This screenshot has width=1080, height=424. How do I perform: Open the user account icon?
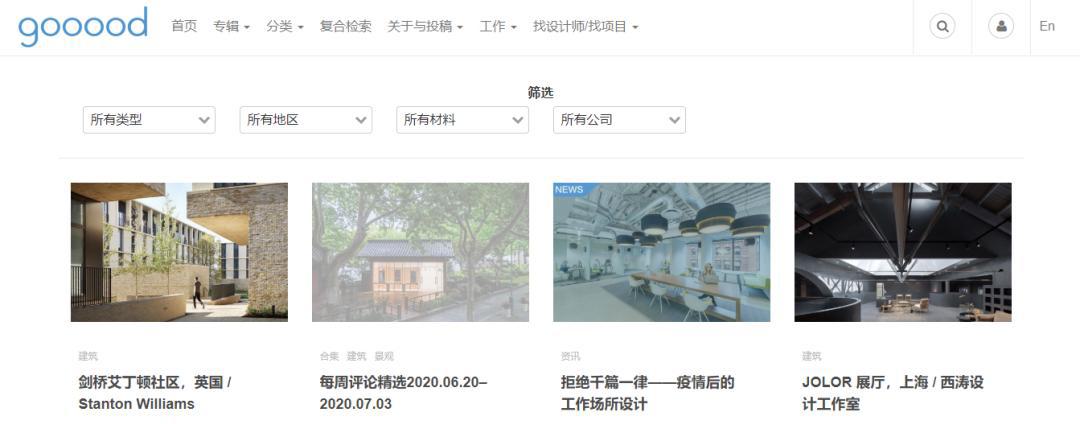click(1001, 27)
